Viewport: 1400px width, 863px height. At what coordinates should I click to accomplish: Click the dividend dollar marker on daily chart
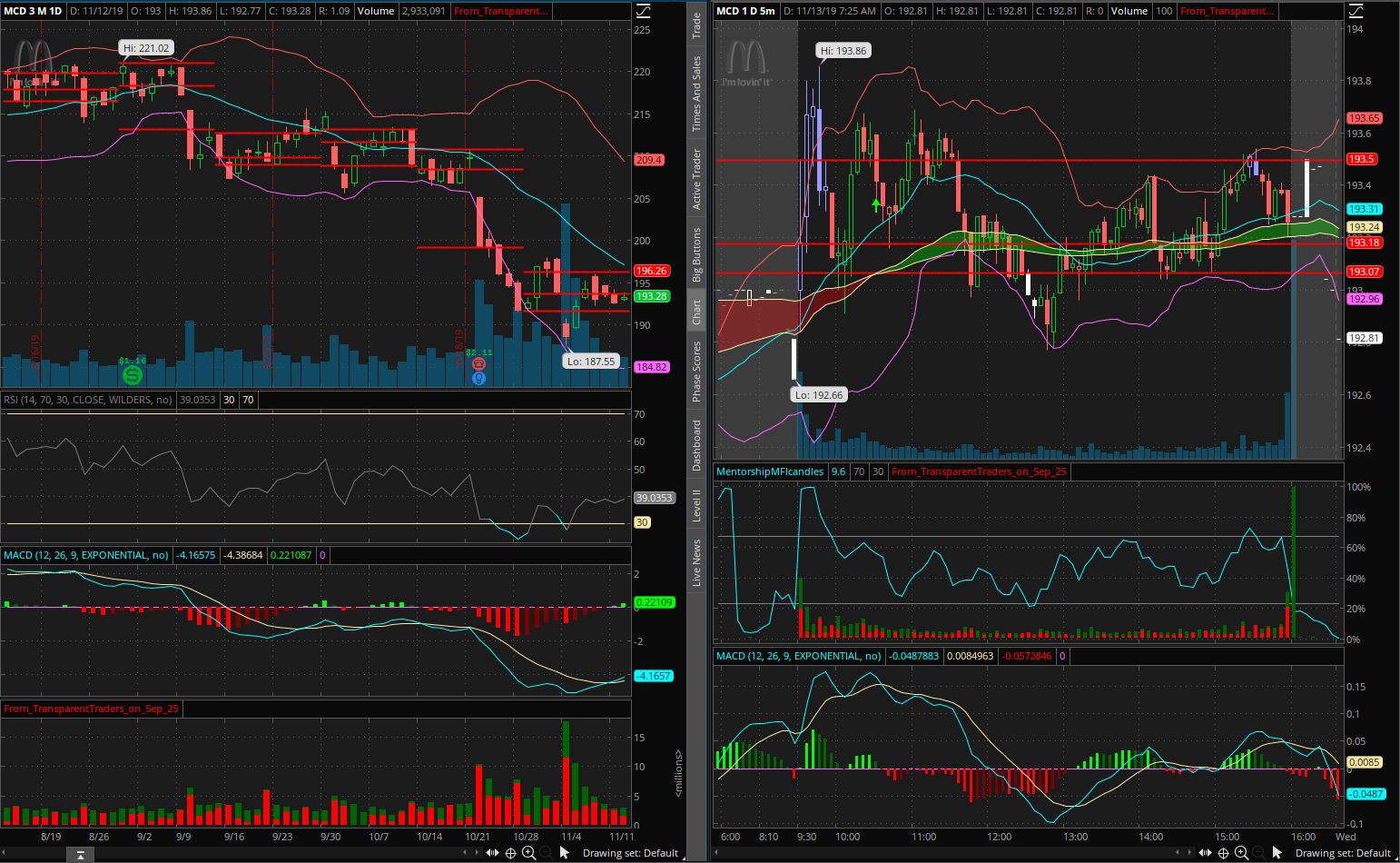(133, 373)
